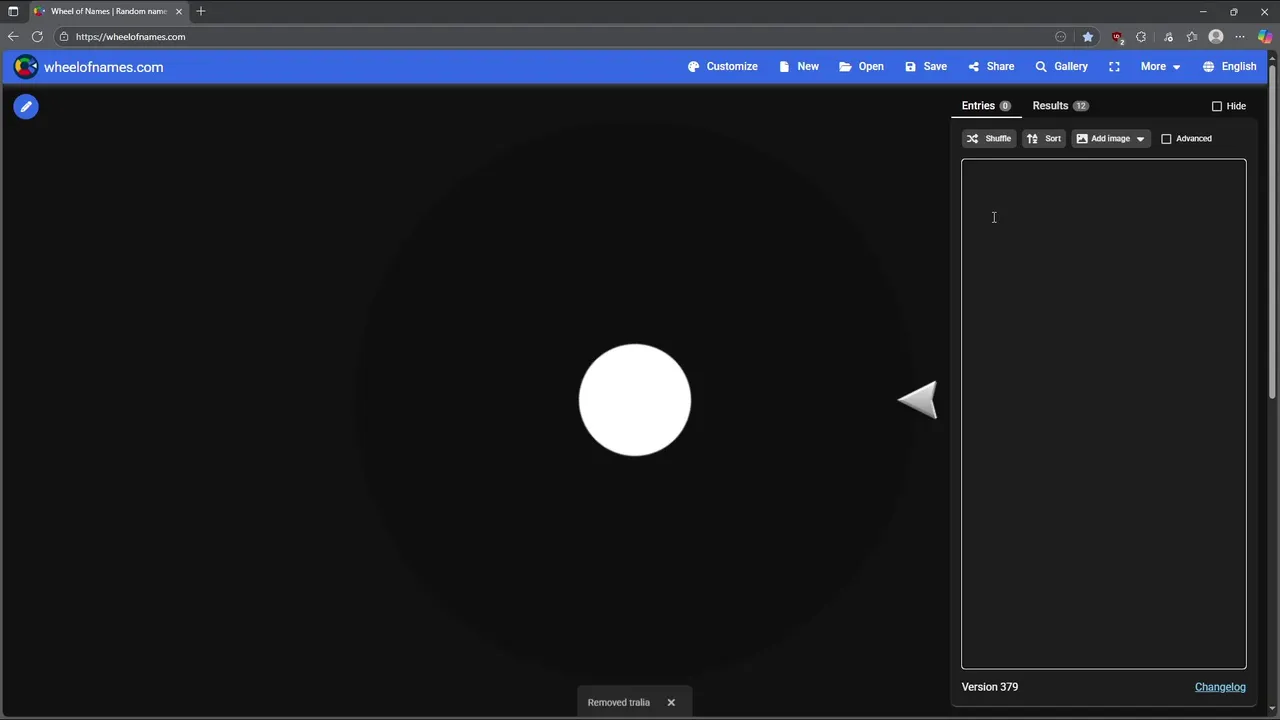
Task: Open a new browser tab
Action: [x=201, y=11]
